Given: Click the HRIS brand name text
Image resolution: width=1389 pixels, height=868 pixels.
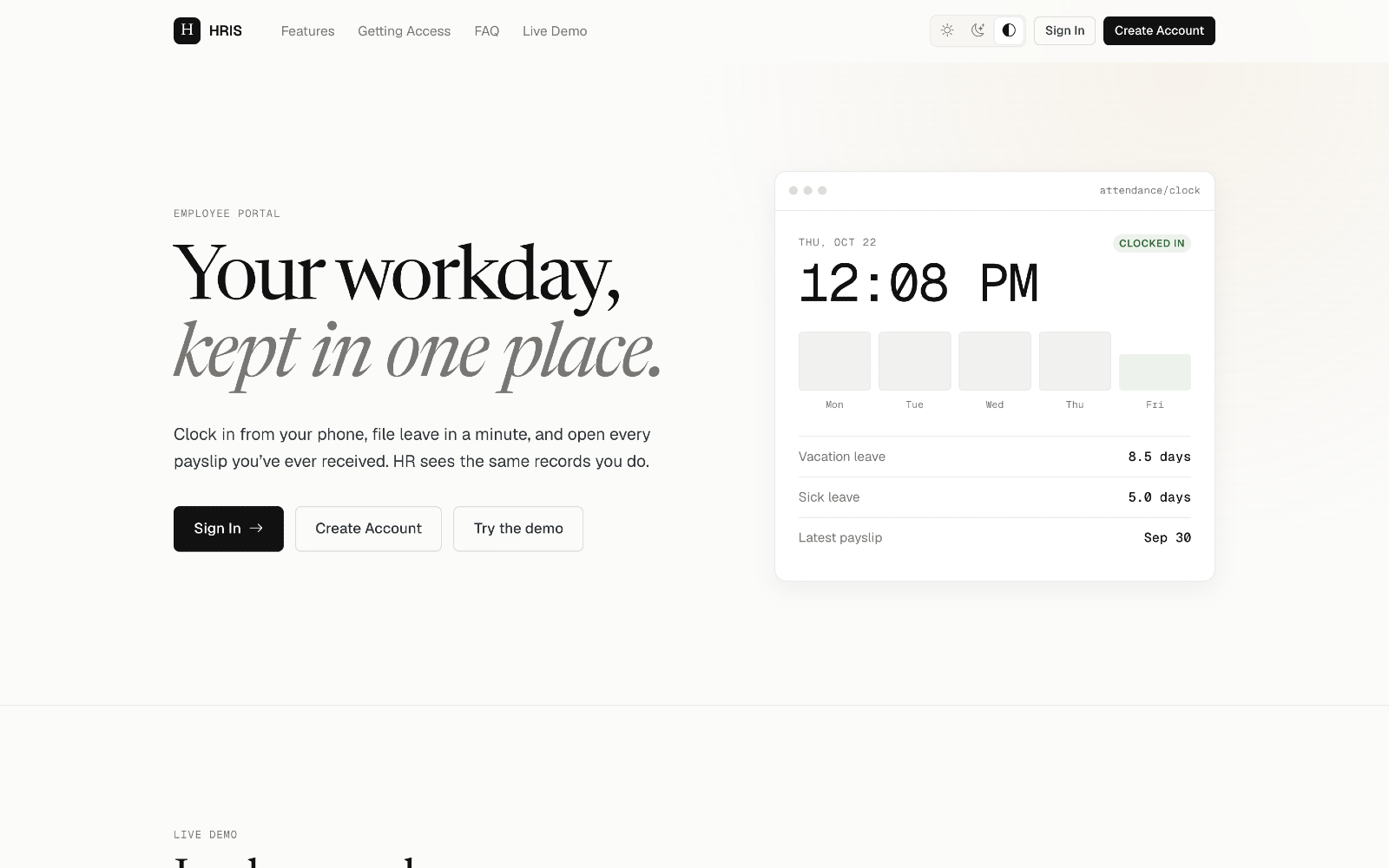Looking at the screenshot, I should pyautogui.click(x=226, y=31).
